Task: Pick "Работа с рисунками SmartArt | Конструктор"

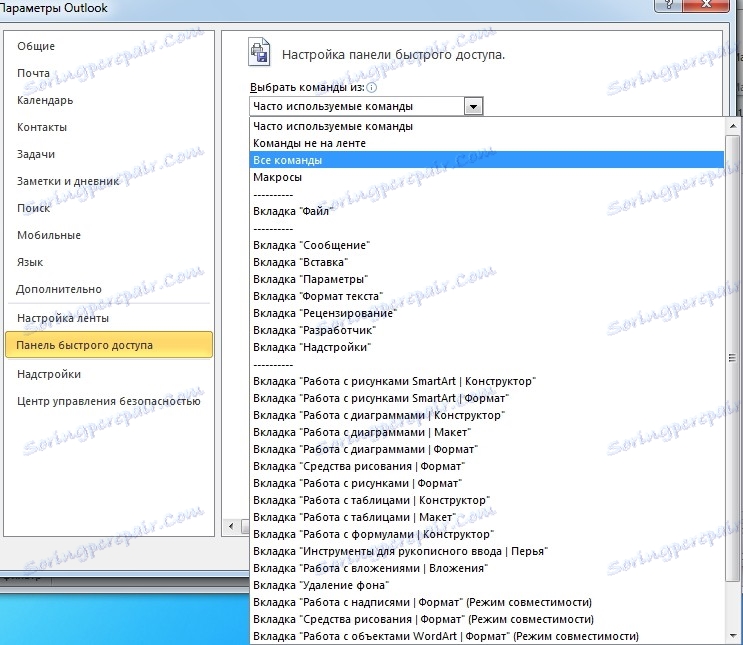Action: [487, 382]
